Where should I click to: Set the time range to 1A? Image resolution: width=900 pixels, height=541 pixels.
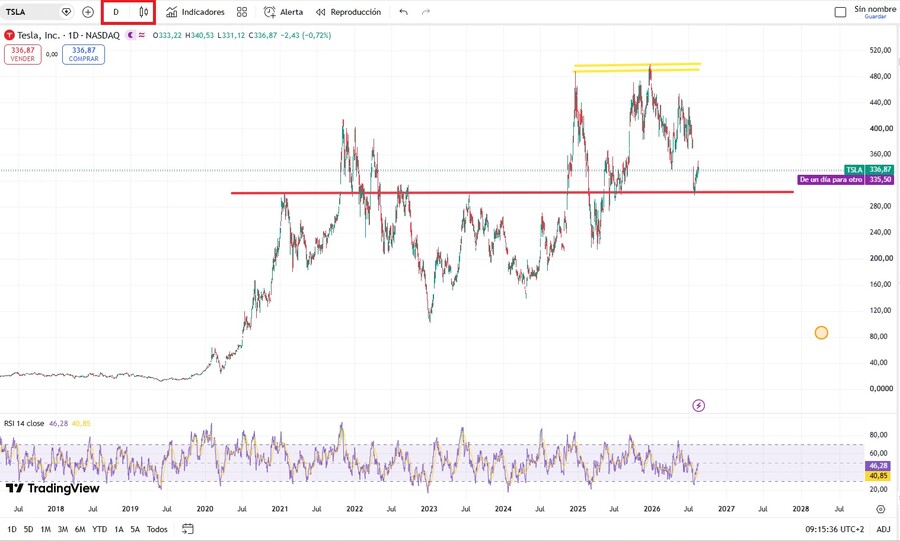click(119, 529)
